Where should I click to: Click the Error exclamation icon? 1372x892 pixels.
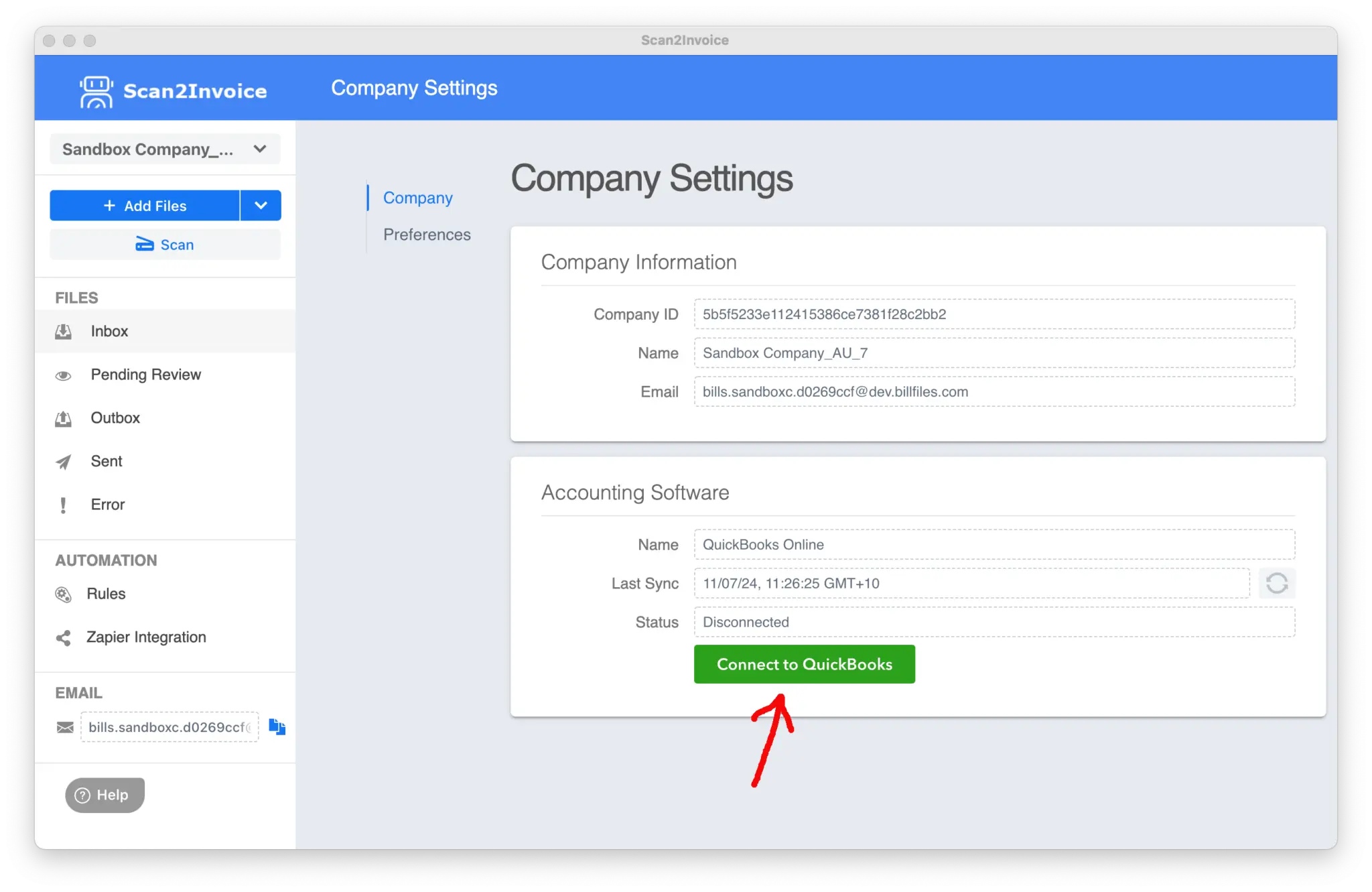click(x=64, y=505)
